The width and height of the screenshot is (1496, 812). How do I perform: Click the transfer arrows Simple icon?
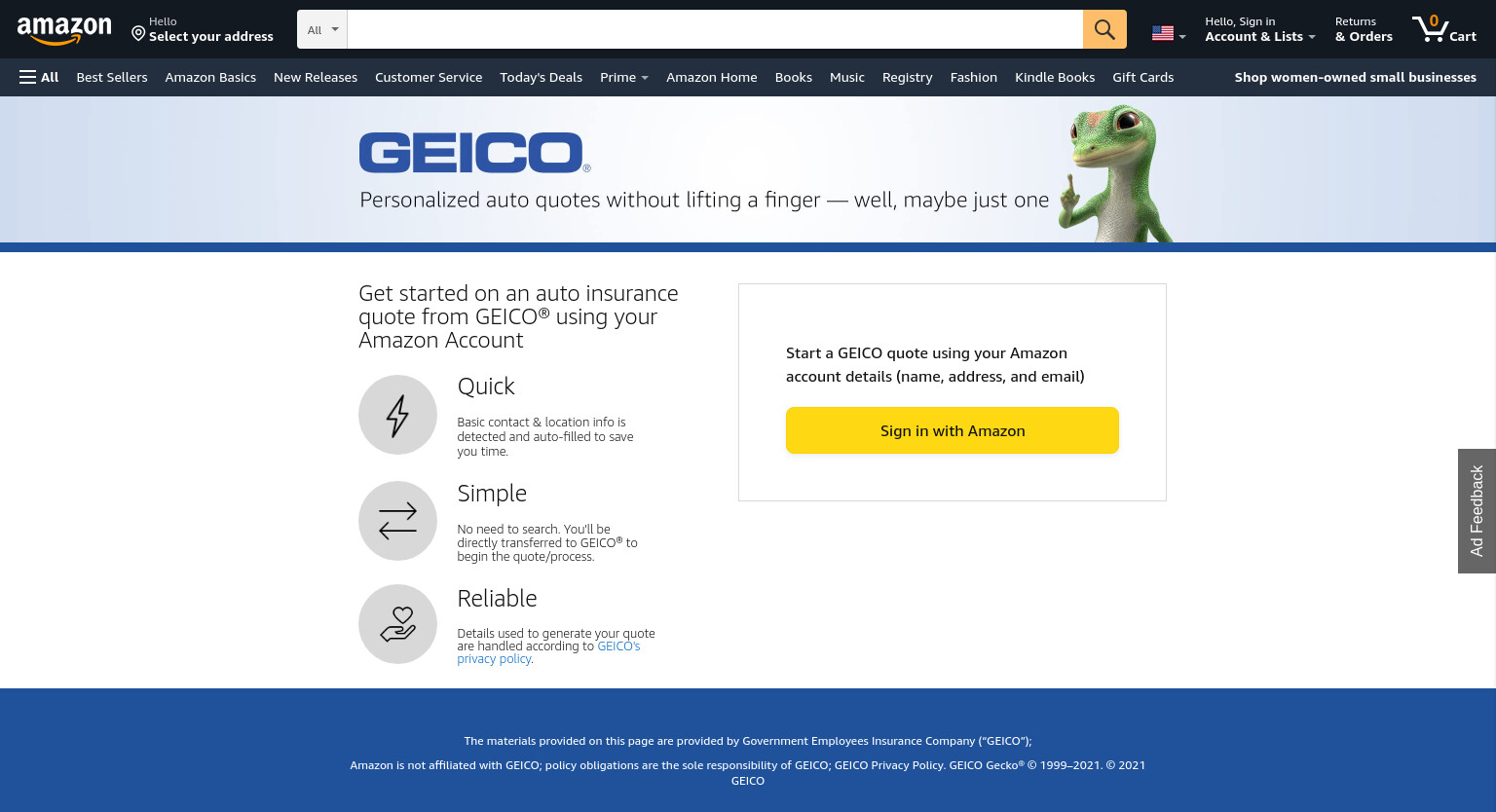397,521
